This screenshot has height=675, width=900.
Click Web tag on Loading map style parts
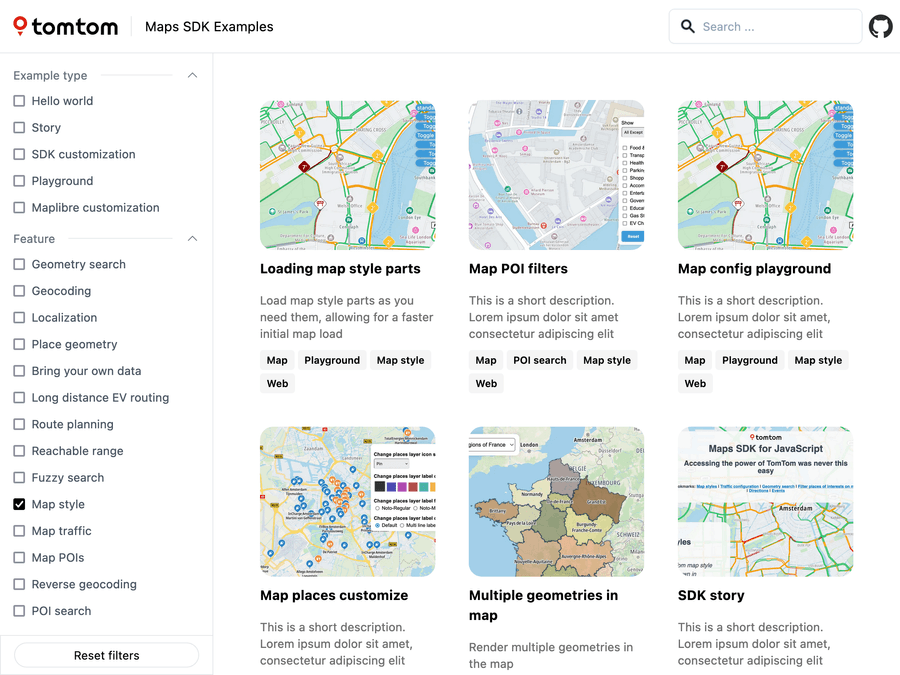coord(277,383)
